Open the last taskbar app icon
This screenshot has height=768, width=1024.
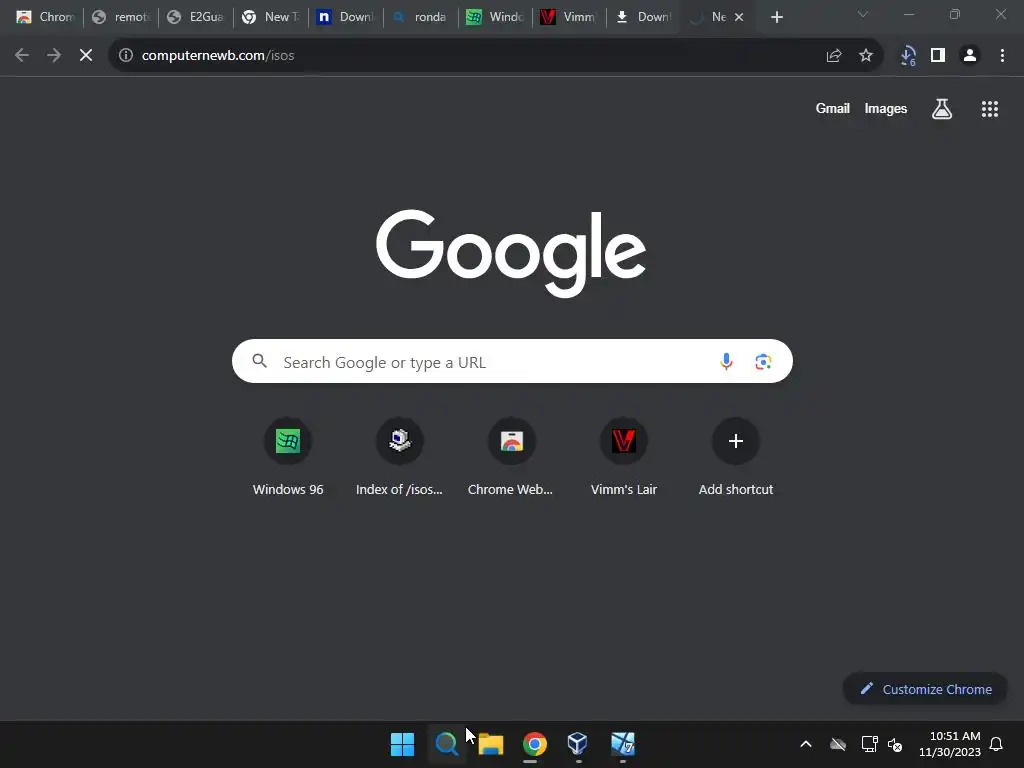[x=622, y=744]
